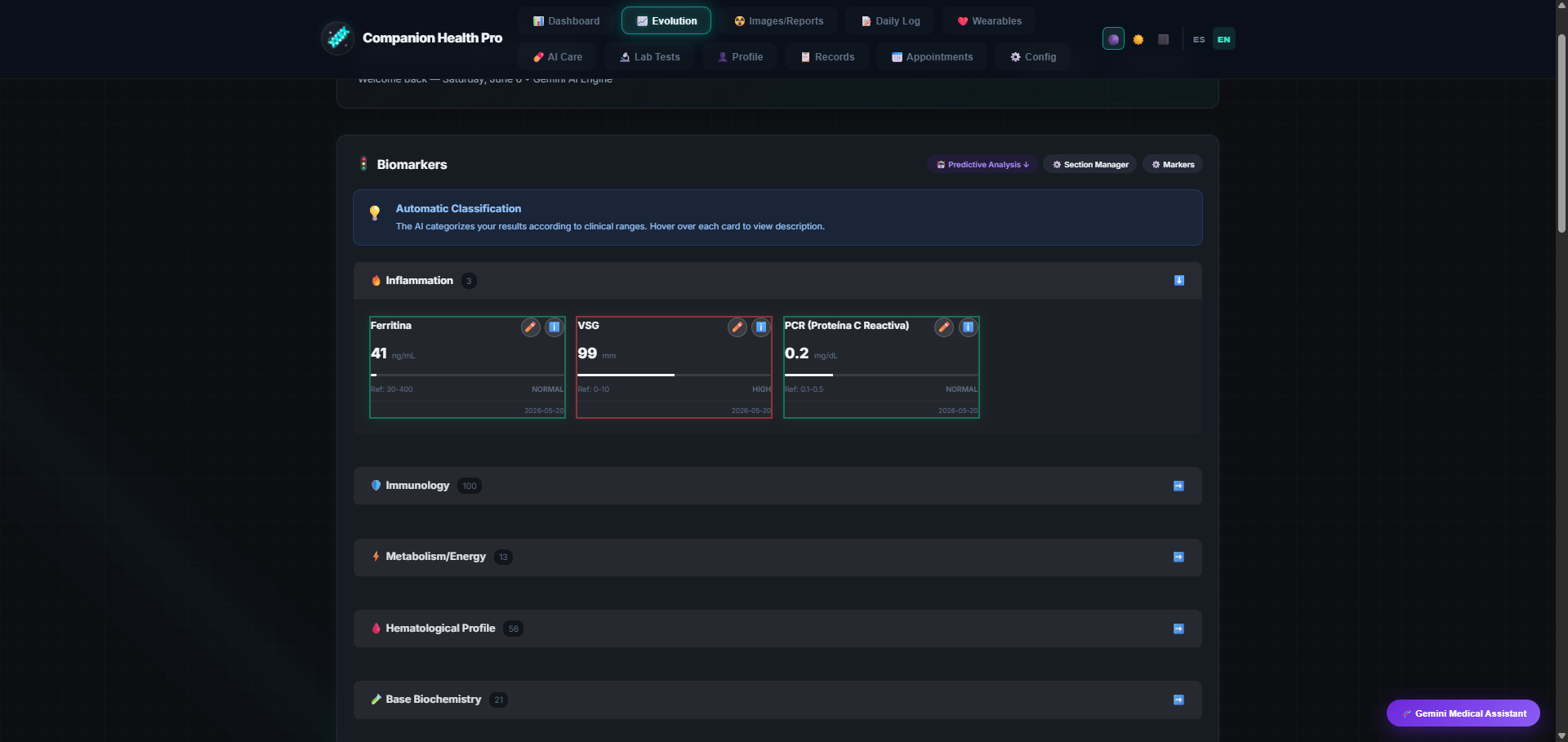Switch to the Records tab
The width and height of the screenshot is (1568, 742).
[827, 57]
